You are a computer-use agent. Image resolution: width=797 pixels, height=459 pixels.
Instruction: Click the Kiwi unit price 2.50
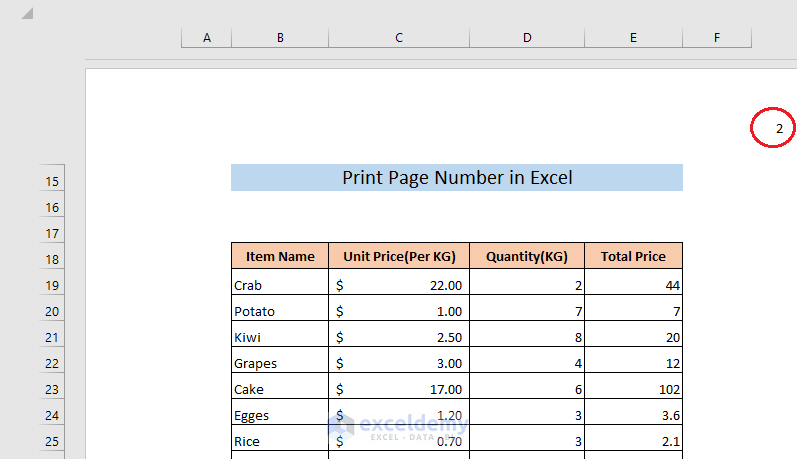point(399,333)
